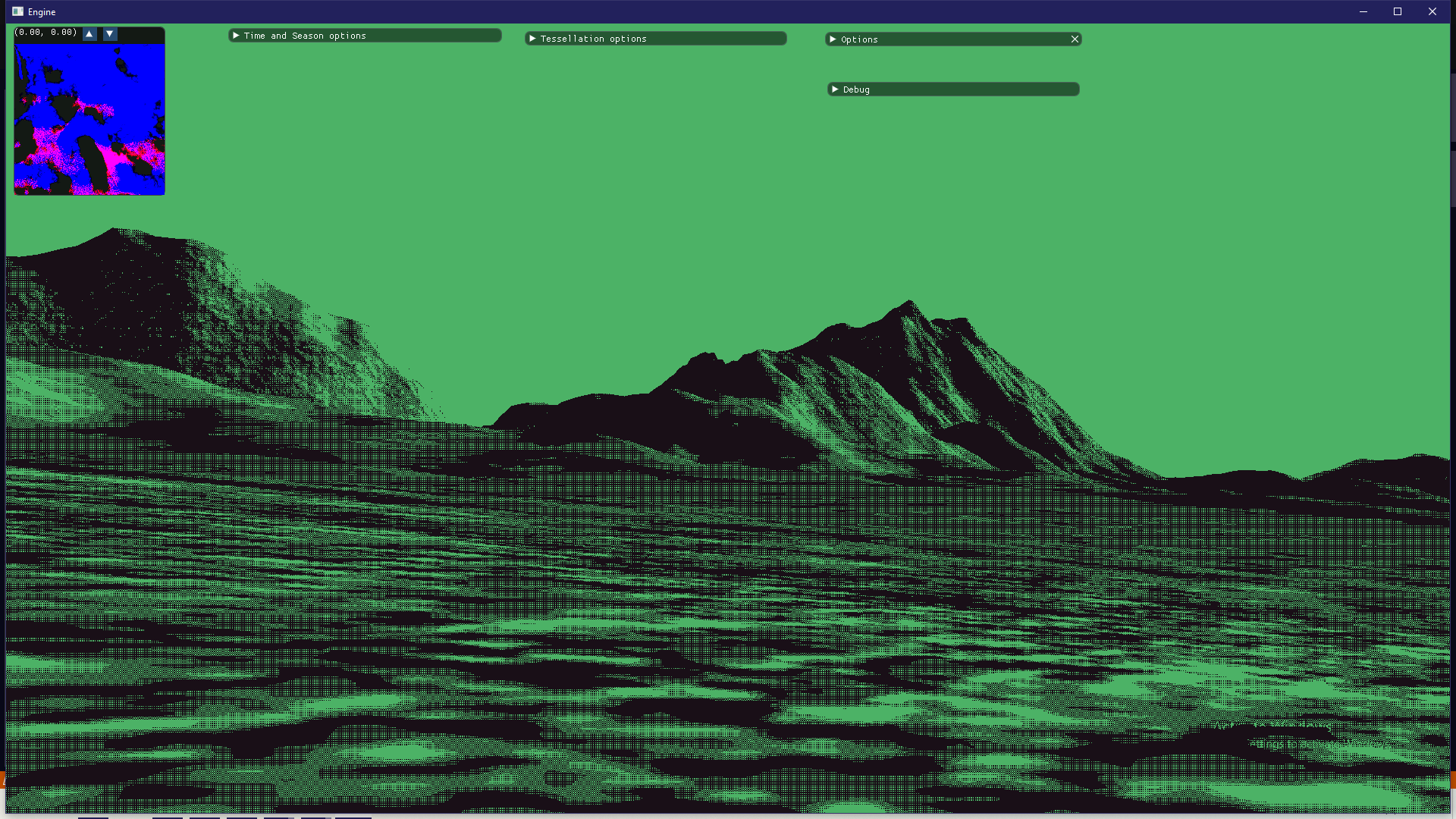Expand the Options panel arrow
The height and width of the screenshot is (819, 1456).
click(x=833, y=39)
